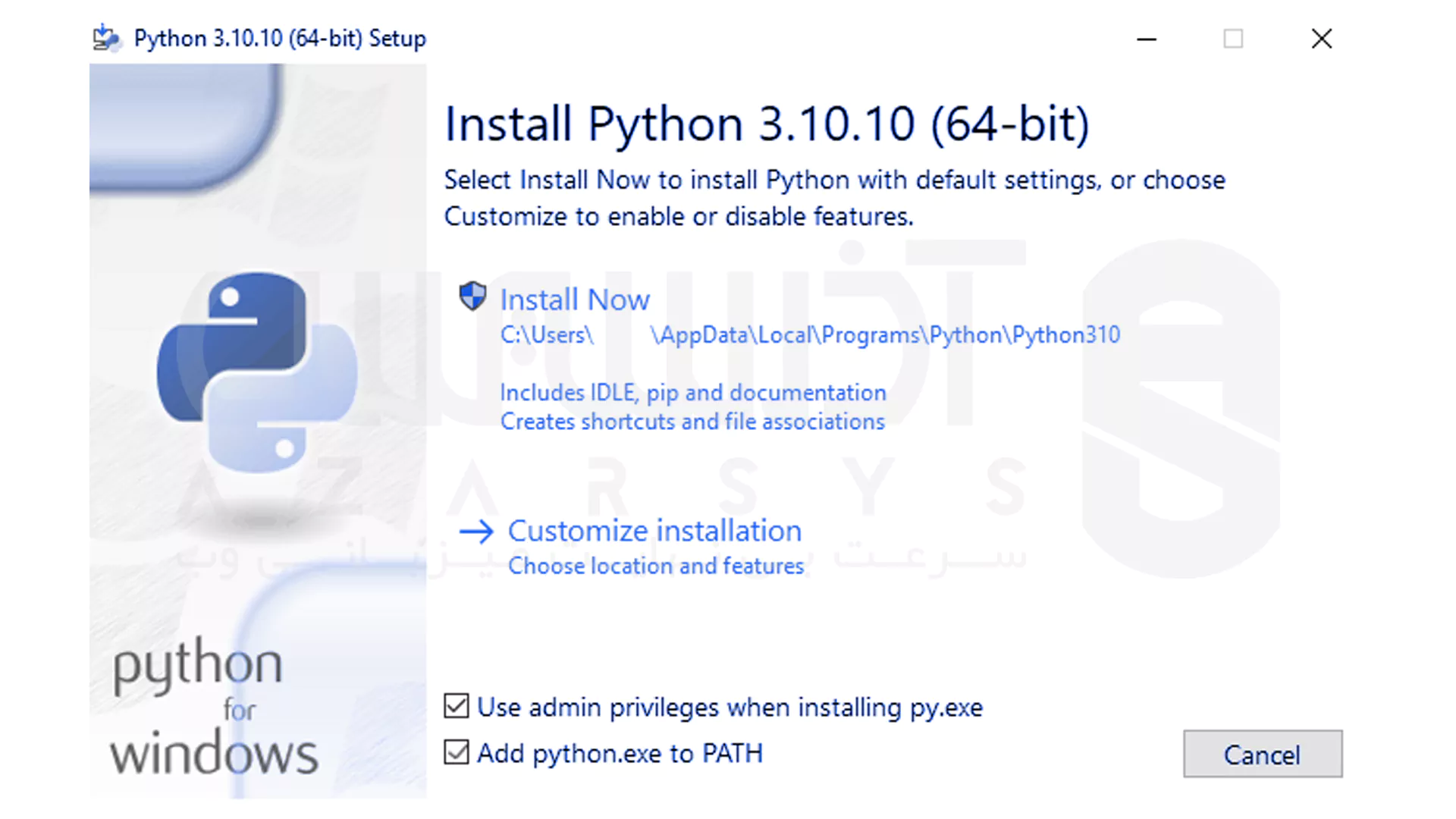1456x819 pixels.
Task: Click the installation path under Install Now
Action: click(x=810, y=334)
